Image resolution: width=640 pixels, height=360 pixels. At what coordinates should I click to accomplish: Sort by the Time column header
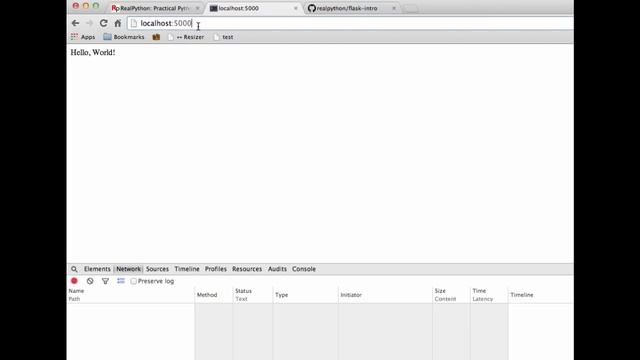point(489,295)
